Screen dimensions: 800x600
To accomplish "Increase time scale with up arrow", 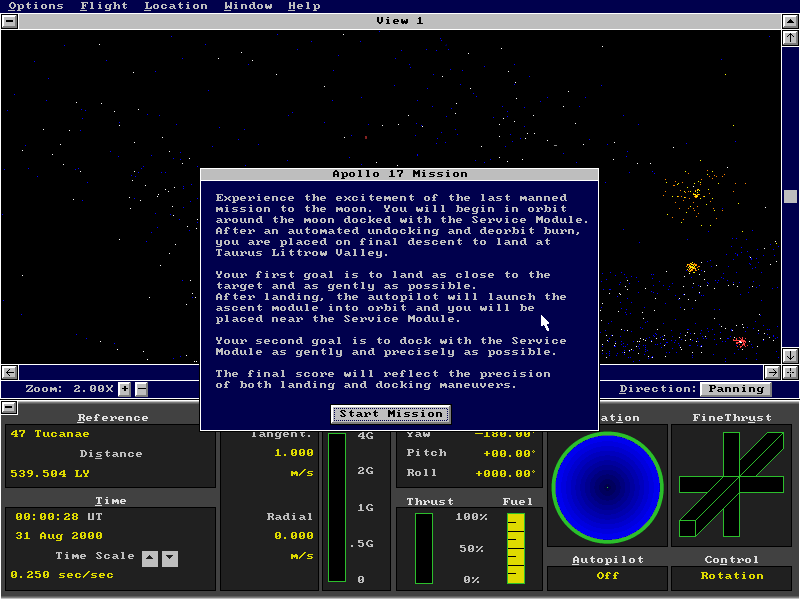I will (149, 558).
